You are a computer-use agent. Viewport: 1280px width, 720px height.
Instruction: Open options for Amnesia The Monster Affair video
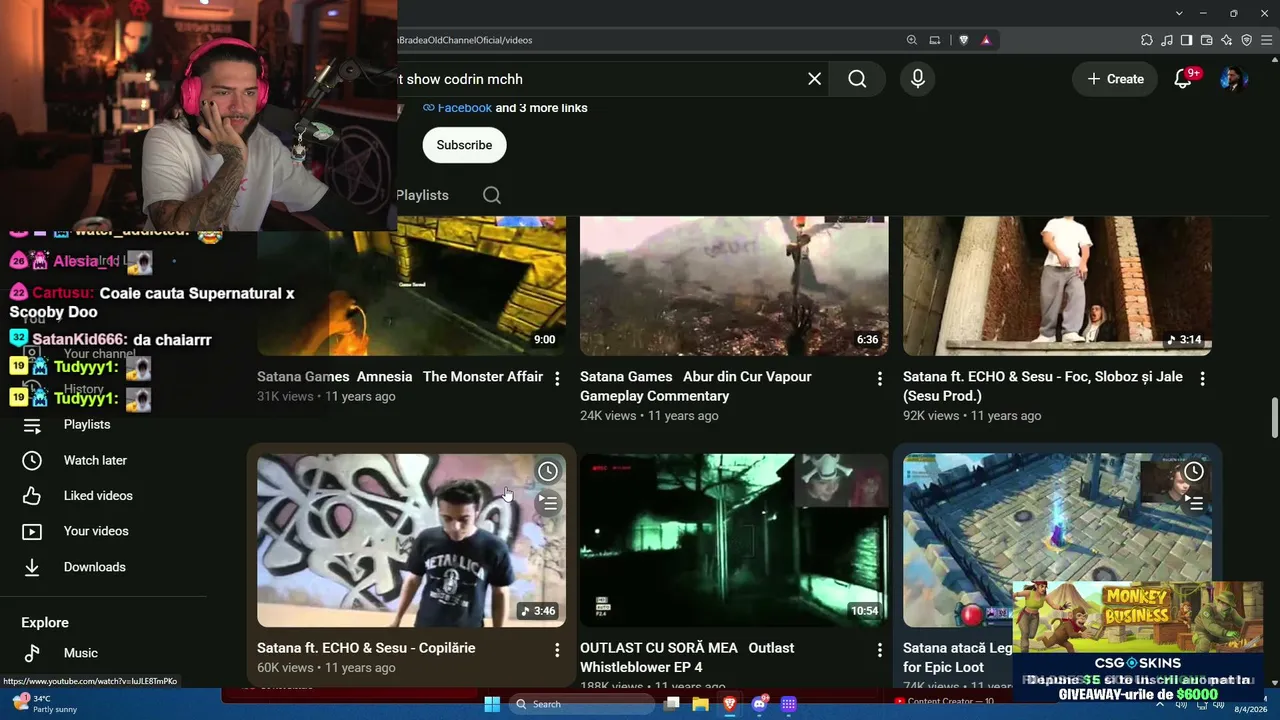(x=557, y=379)
